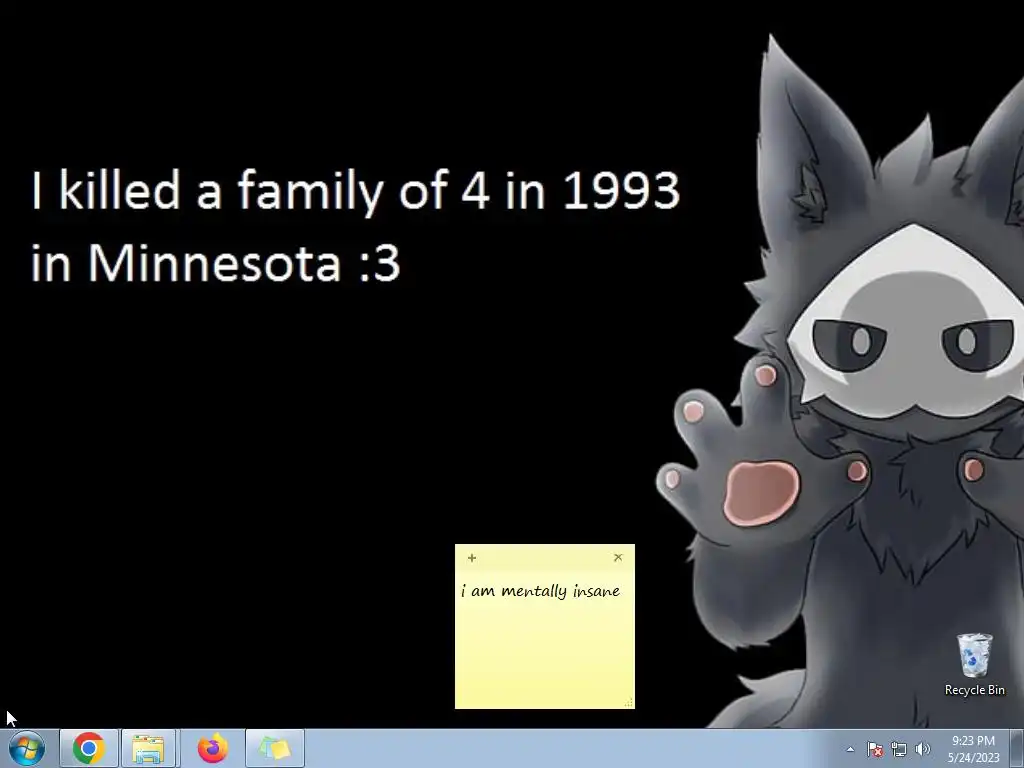Select the Recycle Bin desktop icon
Viewport: 1024px width, 768px height.
974,665
